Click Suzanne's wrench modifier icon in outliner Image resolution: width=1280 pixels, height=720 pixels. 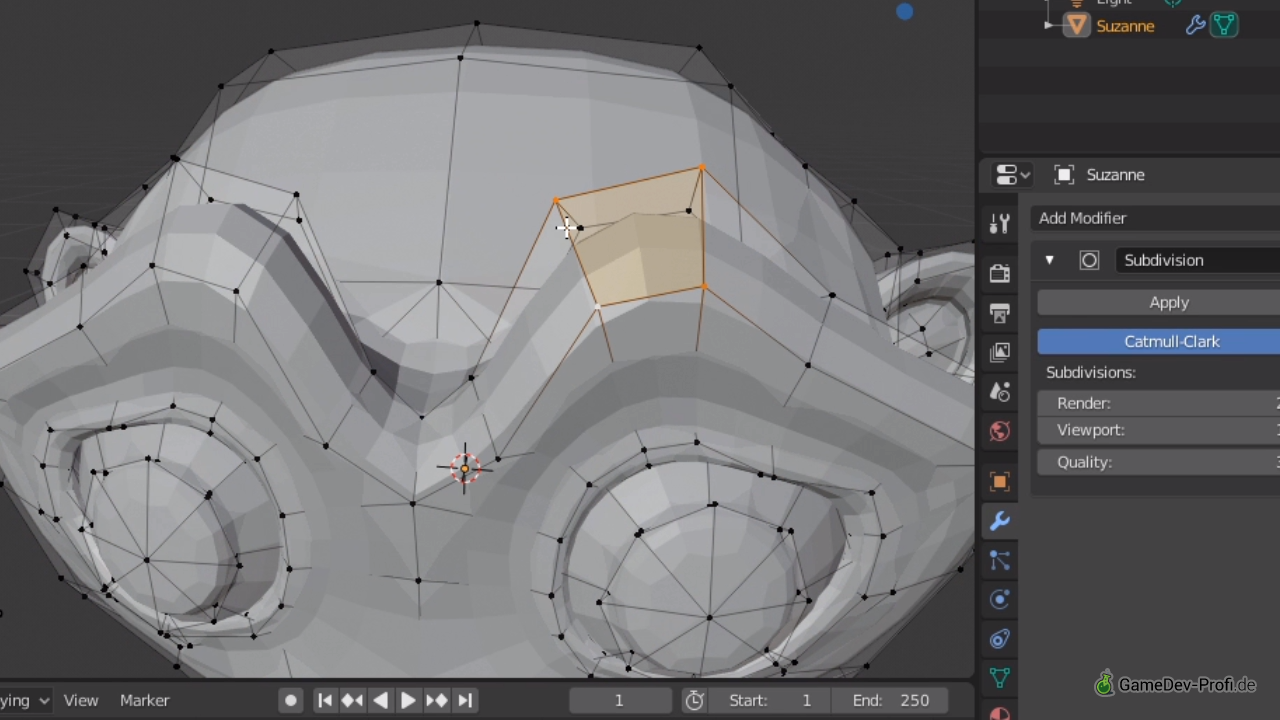coord(1195,26)
